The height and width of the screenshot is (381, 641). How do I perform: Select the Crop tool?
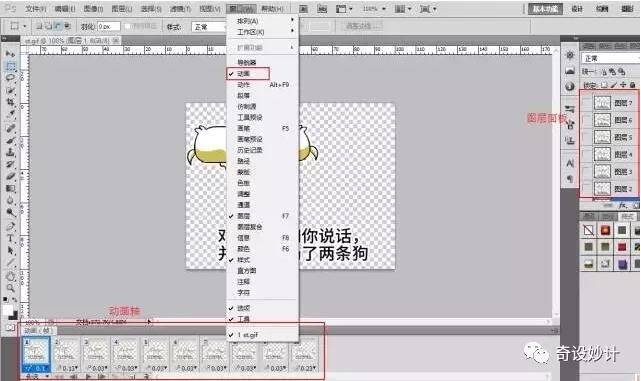(10, 102)
